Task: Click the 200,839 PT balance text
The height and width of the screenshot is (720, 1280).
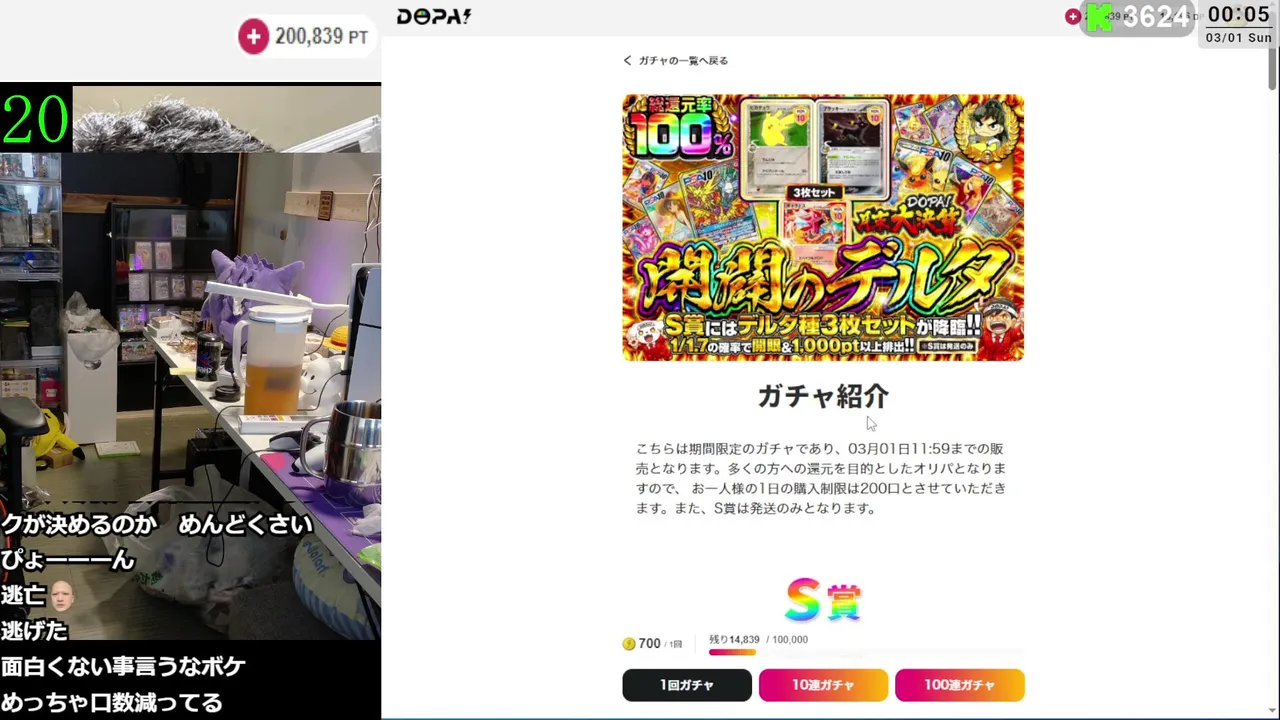Action: 322,37
